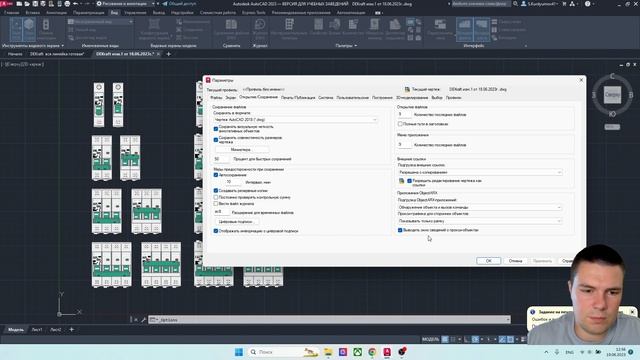
Task: Open the "Сохранить в формате" dropdown
Action: pos(295,120)
